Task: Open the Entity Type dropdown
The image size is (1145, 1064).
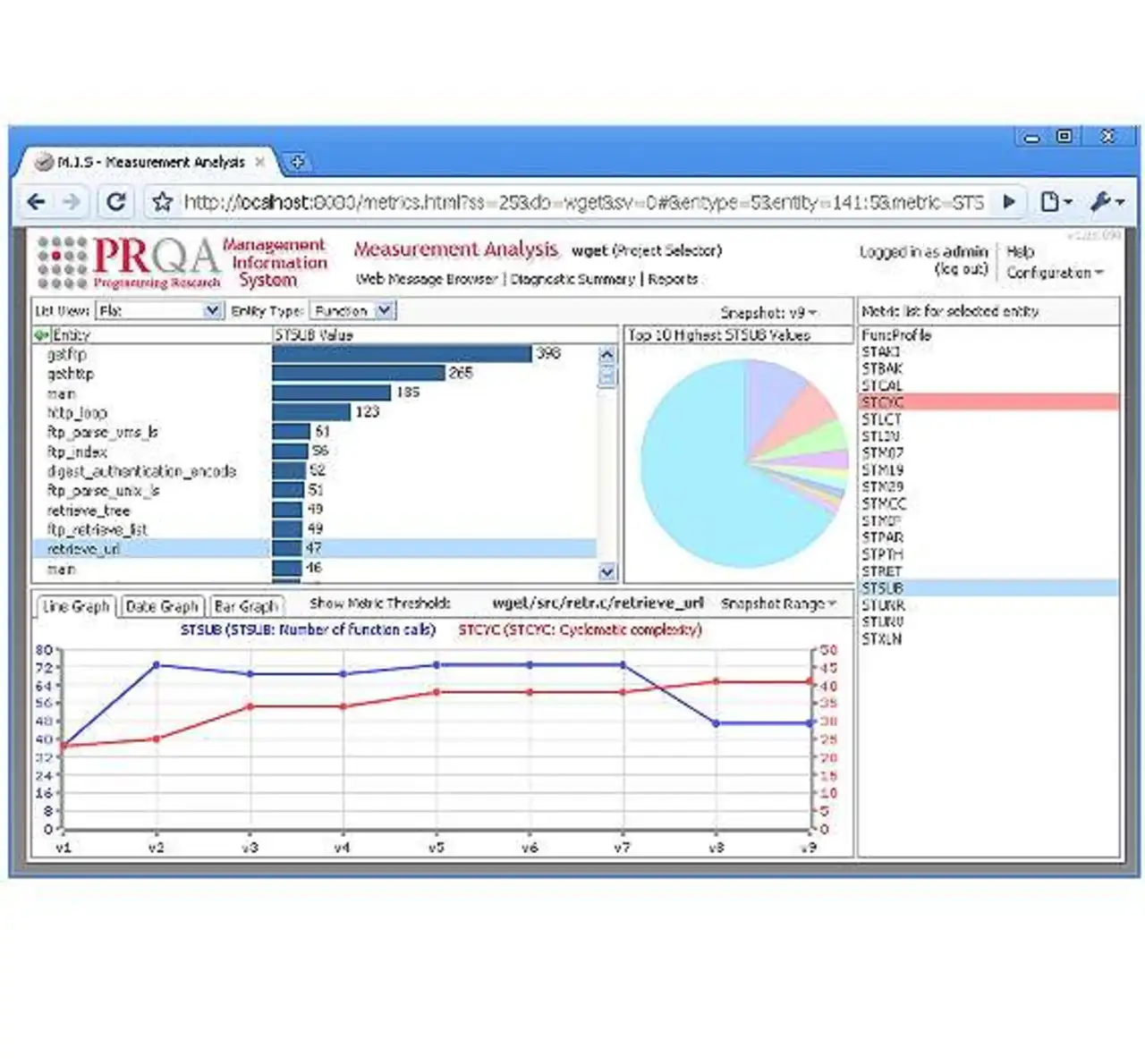Action: click(x=384, y=310)
